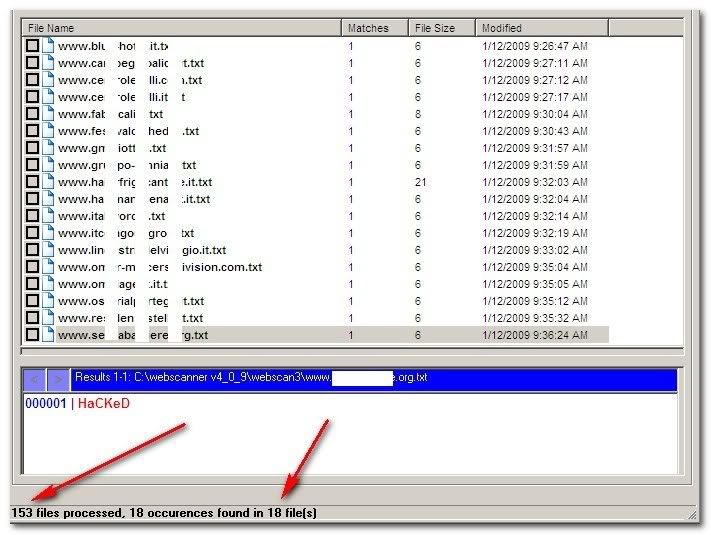711x535 pixels.
Task: Tick checkbox for file modified 9:30:43 AM
Action: [32, 131]
